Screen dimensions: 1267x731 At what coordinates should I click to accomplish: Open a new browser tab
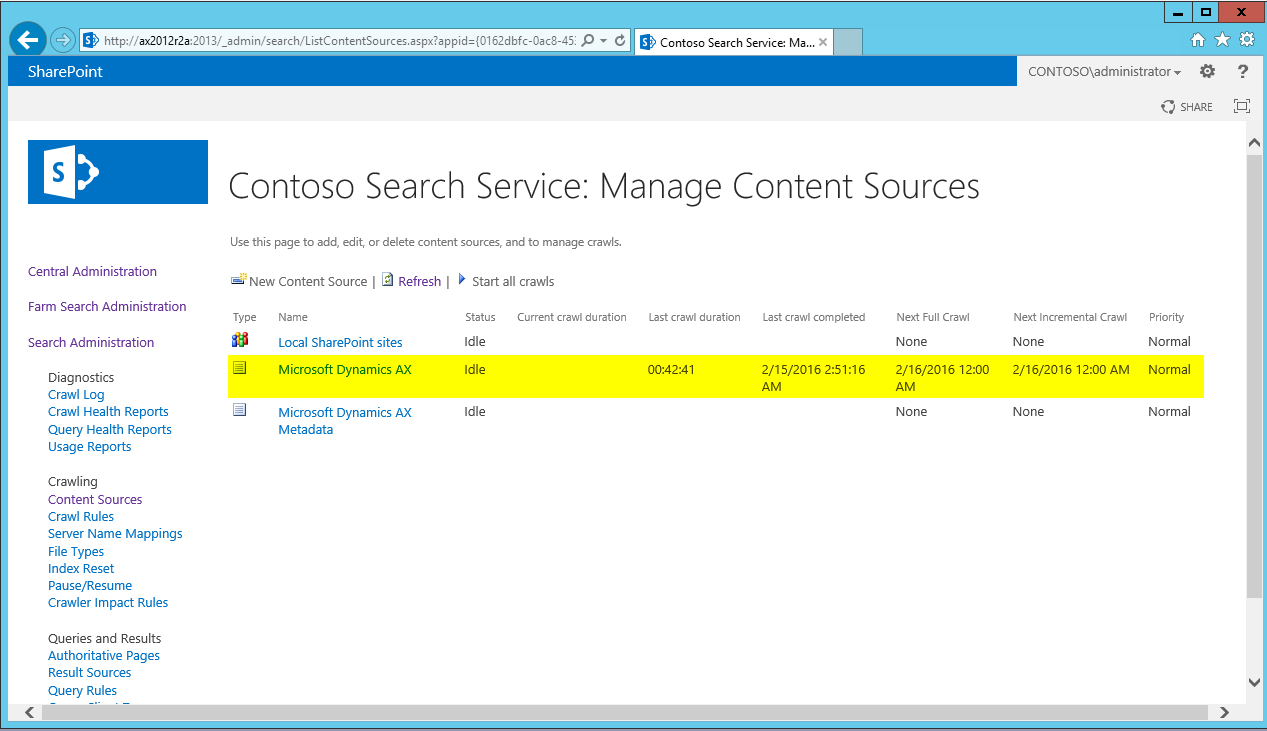(847, 42)
